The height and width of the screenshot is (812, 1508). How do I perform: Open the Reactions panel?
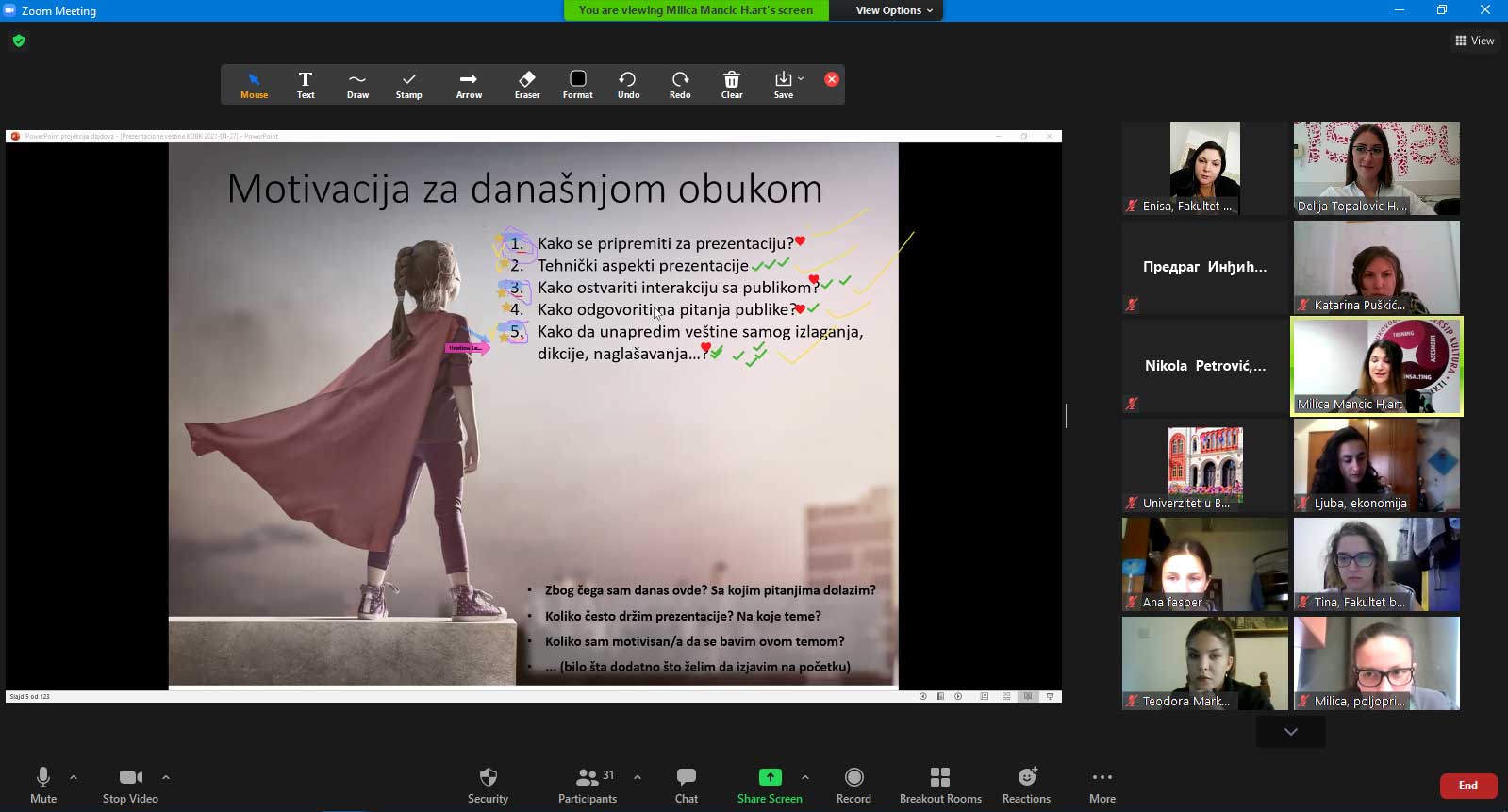[x=1026, y=785]
